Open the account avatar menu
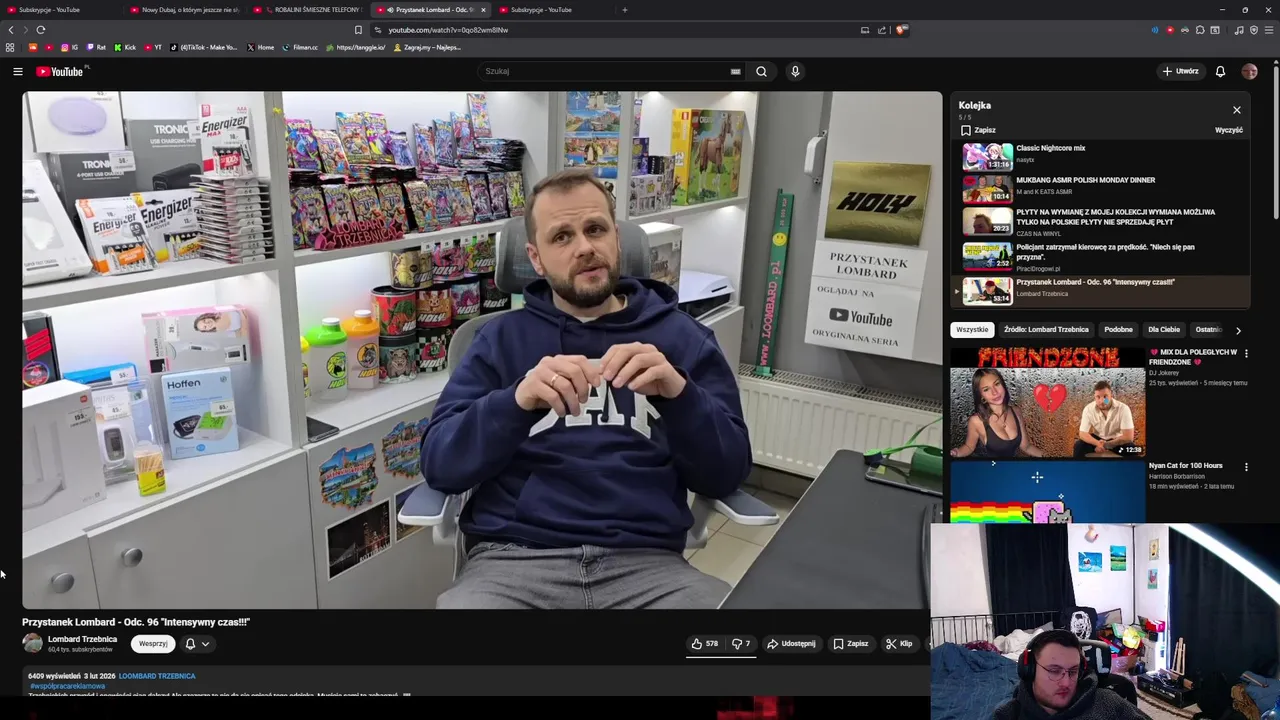 1249,71
